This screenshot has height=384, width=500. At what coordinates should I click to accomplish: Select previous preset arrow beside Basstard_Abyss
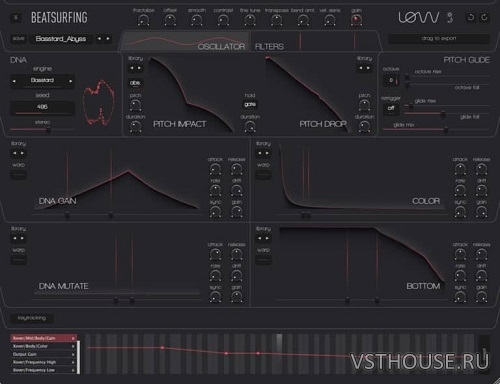pyautogui.click(x=99, y=39)
